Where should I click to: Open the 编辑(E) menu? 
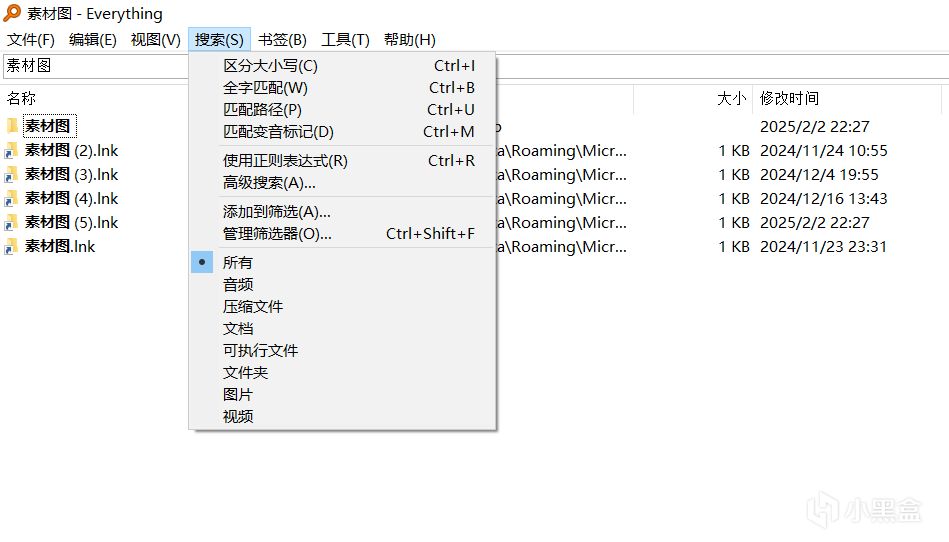pyautogui.click(x=93, y=40)
